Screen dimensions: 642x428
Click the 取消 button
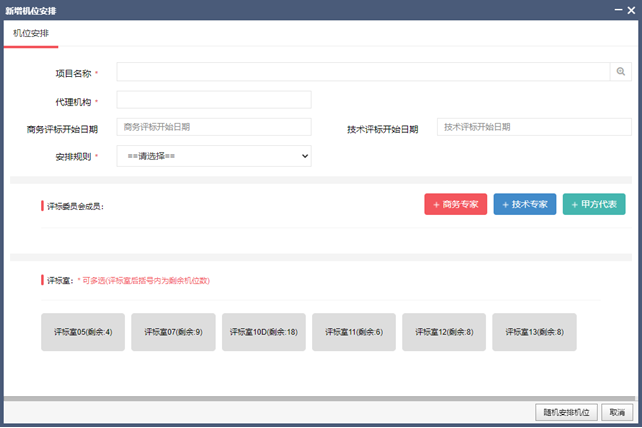[x=618, y=412]
